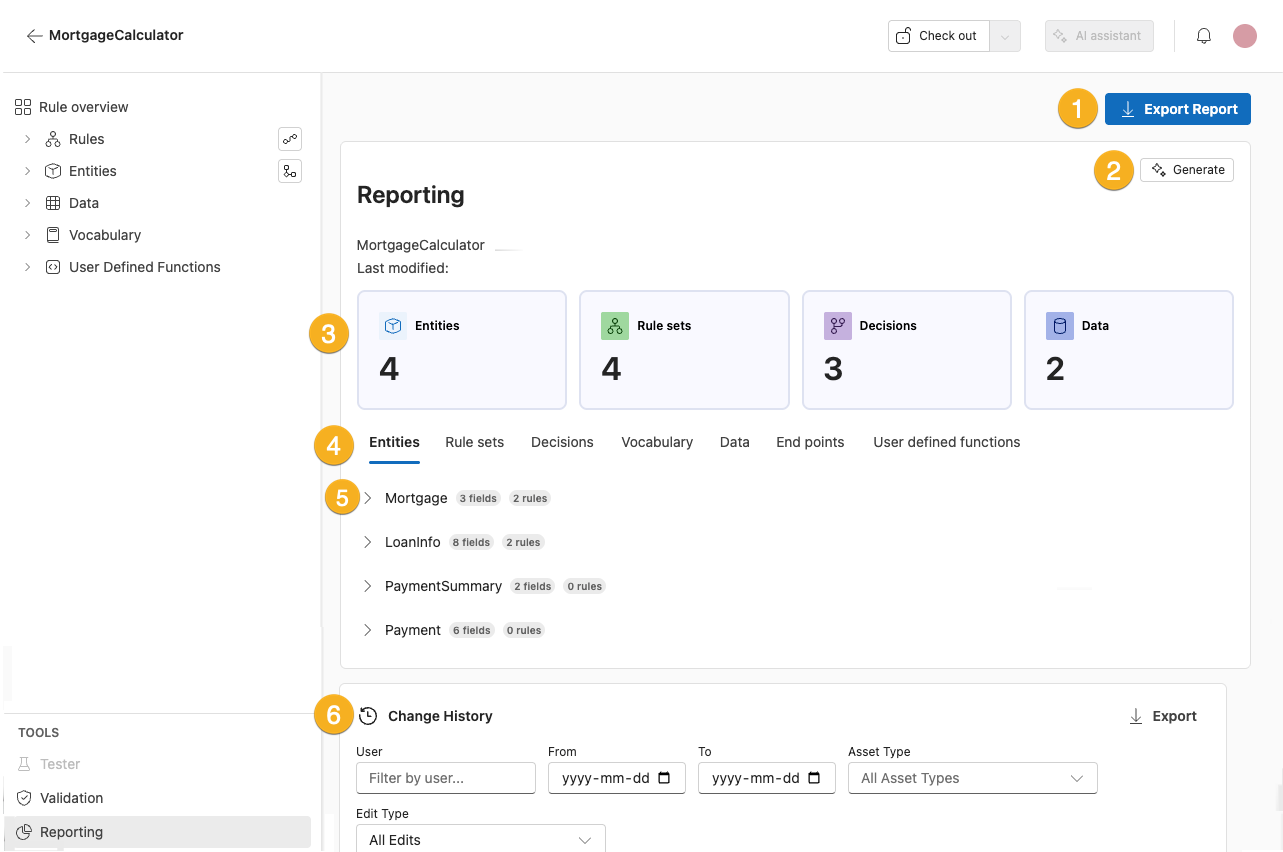Expand the Data tree node
Viewport: 1283px width, 852px height.
pos(28,203)
